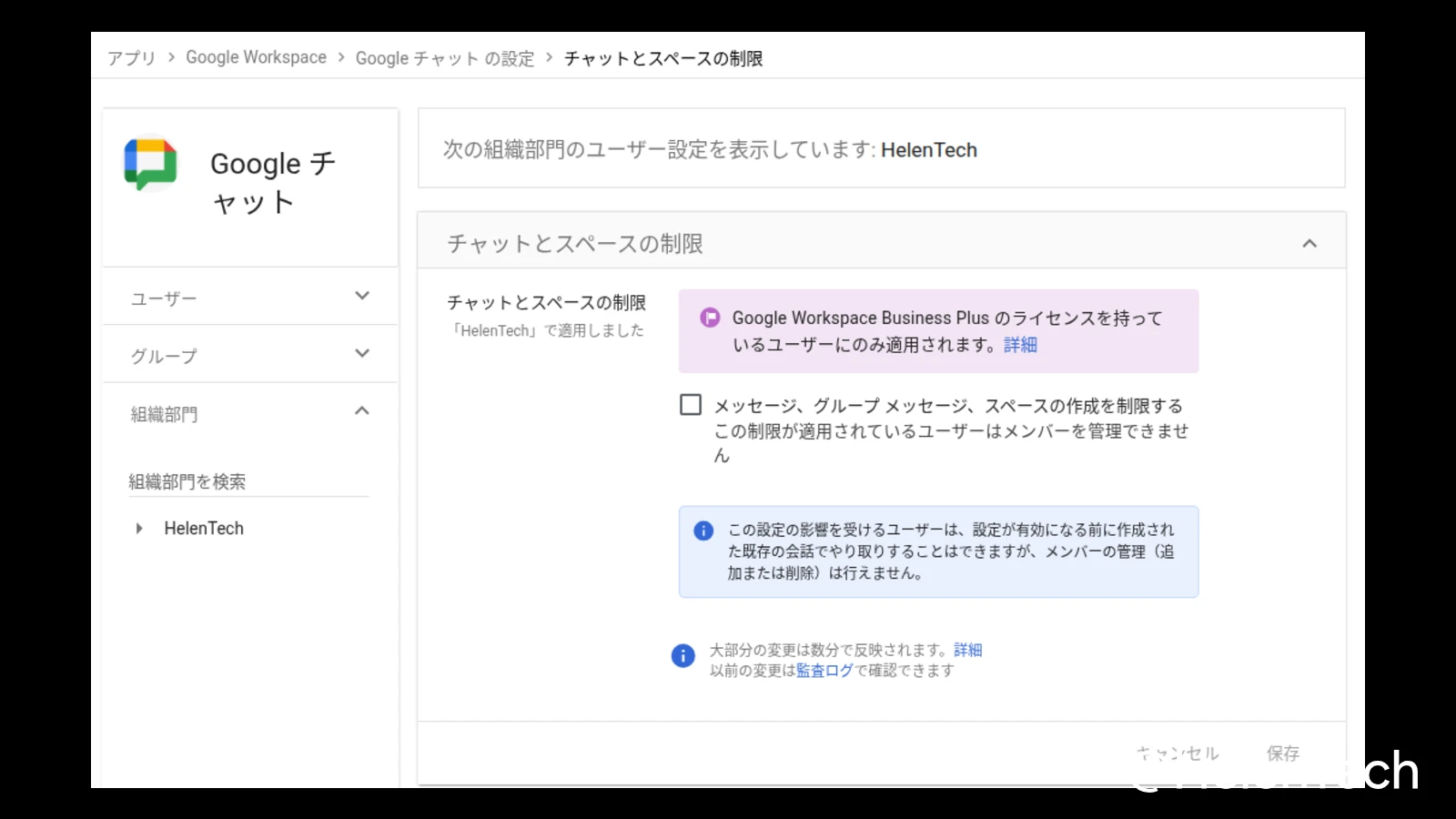Click the 組織部門を検索 search field
Image resolution: width=1456 pixels, height=819 pixels.
coord(248,481)
